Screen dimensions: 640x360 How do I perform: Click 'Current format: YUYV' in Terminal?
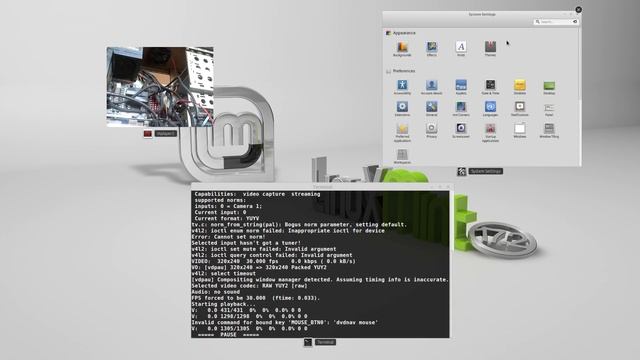pyautogui.click(x=227, y=218)
